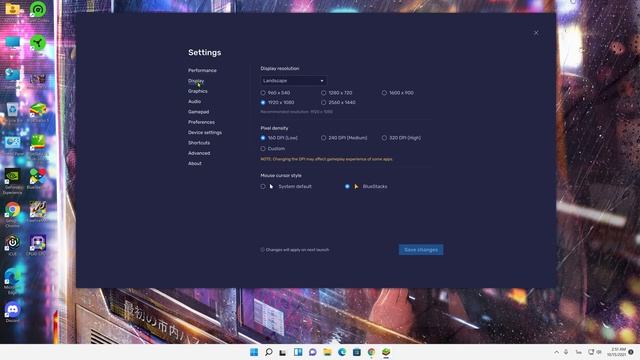
Task: Click the microphone icon in the system tray
Action: (566, 352)
